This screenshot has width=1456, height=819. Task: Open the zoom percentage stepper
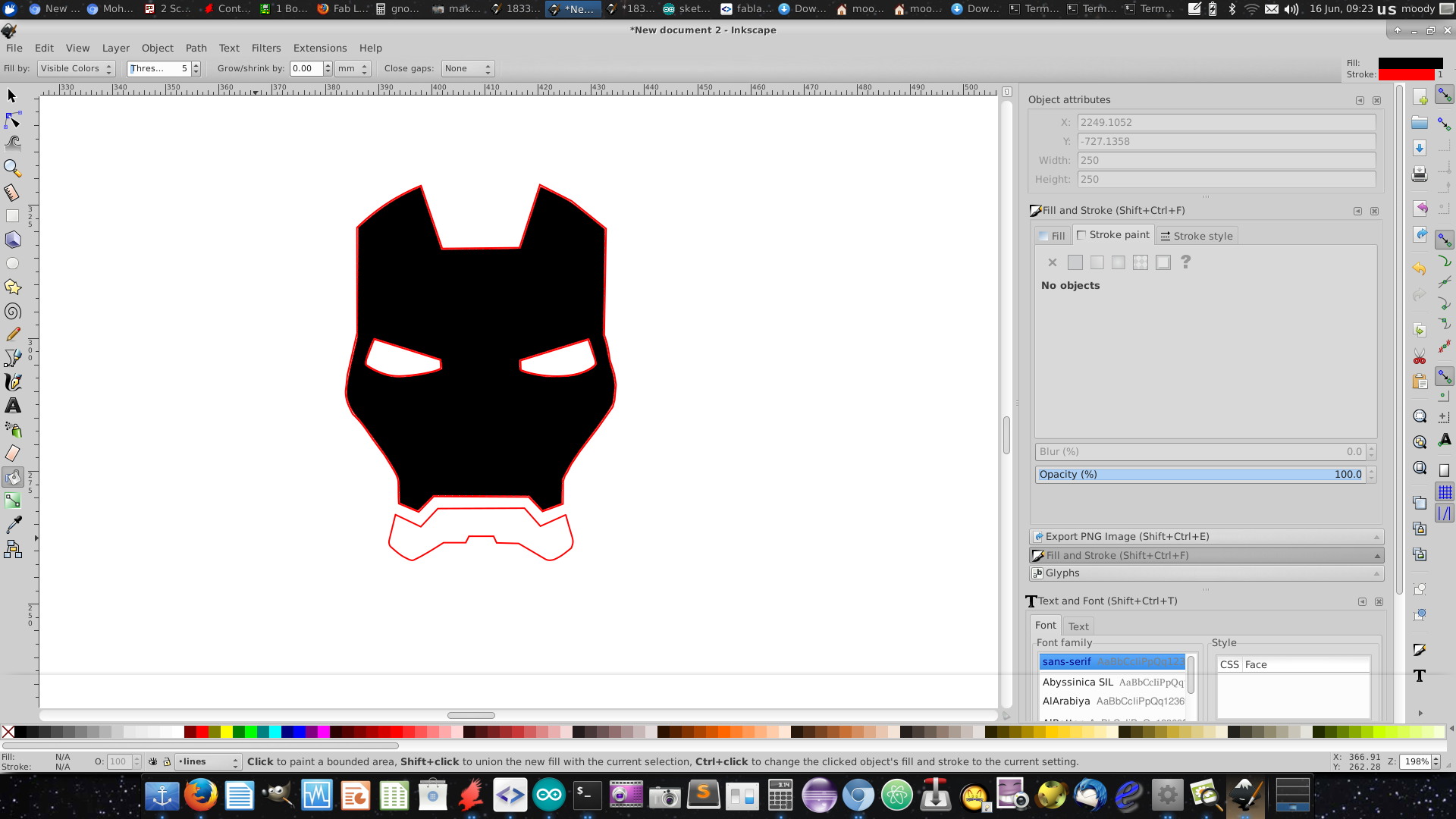click(1436, 761)
